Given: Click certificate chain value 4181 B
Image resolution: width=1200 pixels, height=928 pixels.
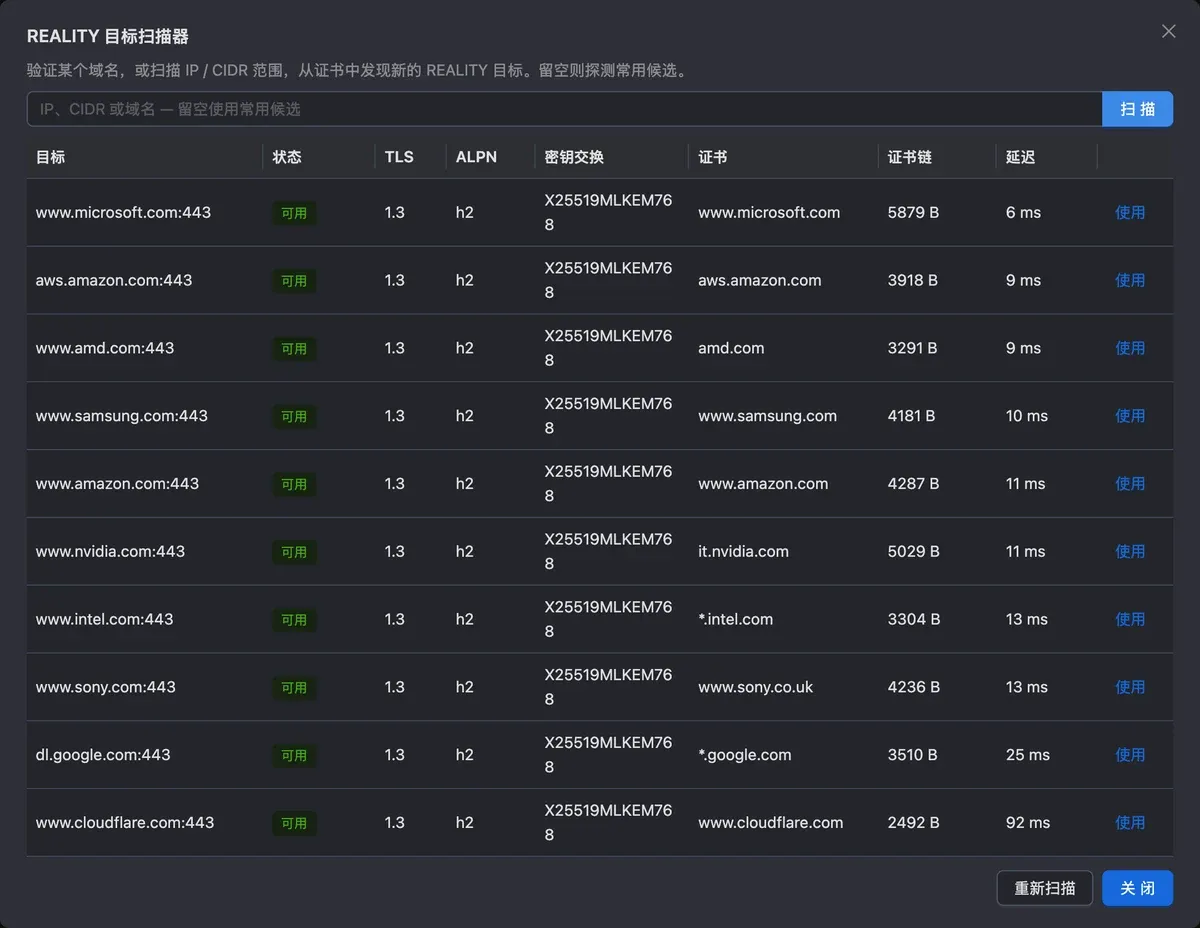Looking at the screenshot, I should click(911, 416).
